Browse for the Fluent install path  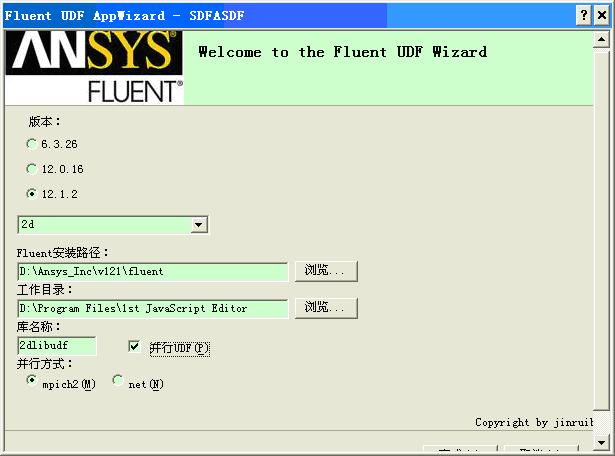[326, 271]
